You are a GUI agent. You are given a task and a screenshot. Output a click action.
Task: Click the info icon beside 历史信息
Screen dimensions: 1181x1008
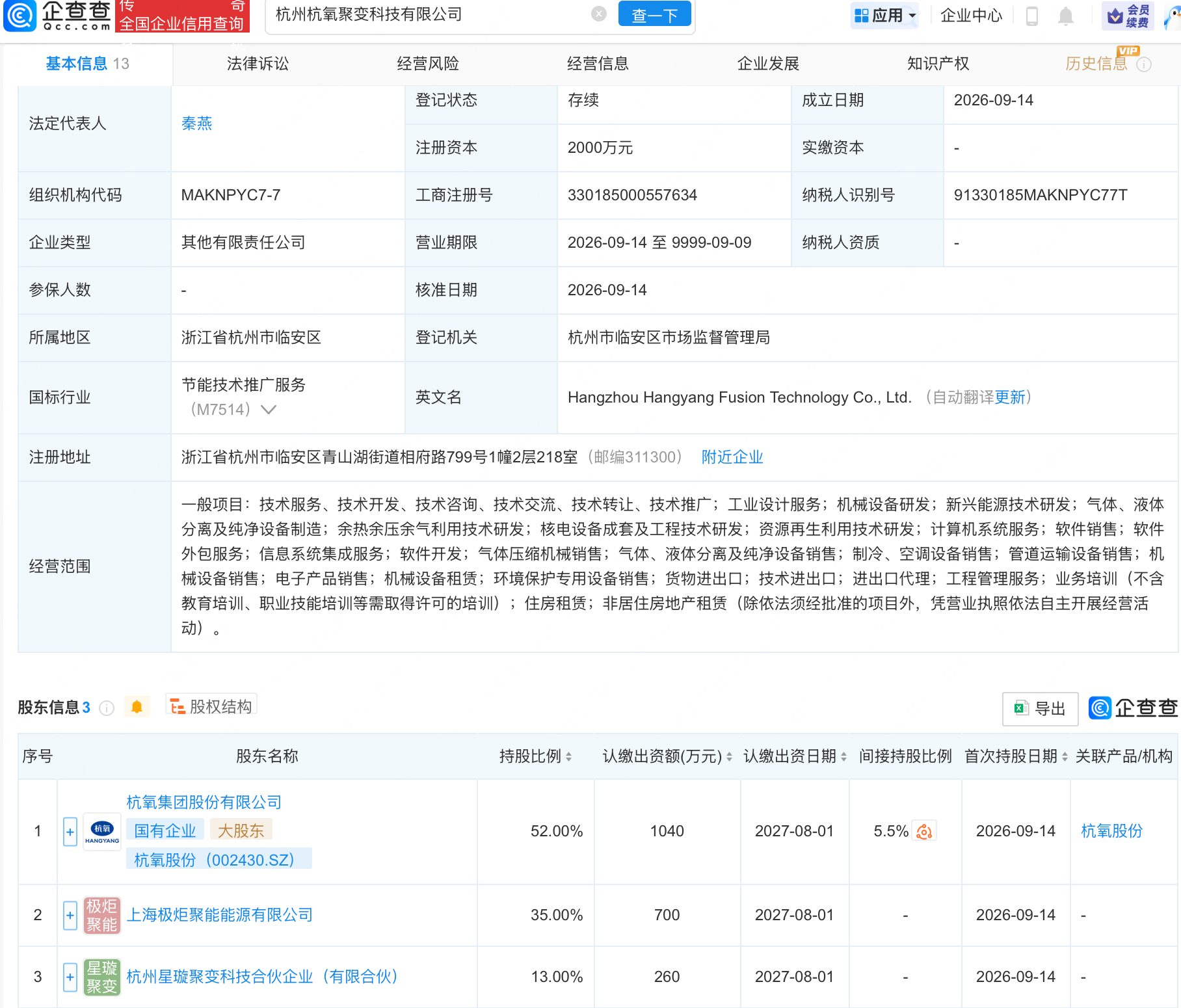1144,64
